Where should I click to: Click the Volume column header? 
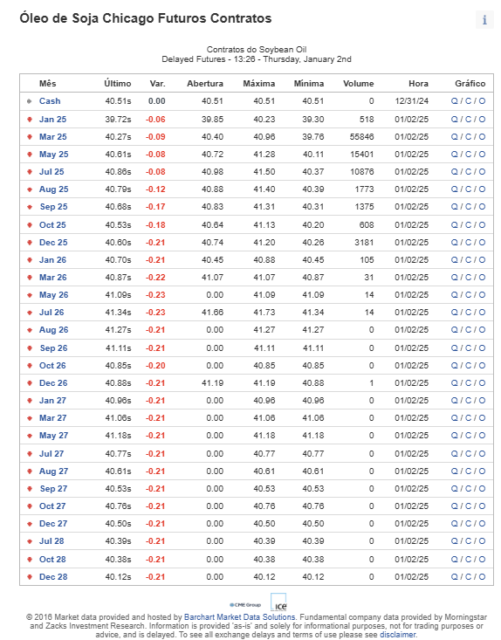[358, 84]
